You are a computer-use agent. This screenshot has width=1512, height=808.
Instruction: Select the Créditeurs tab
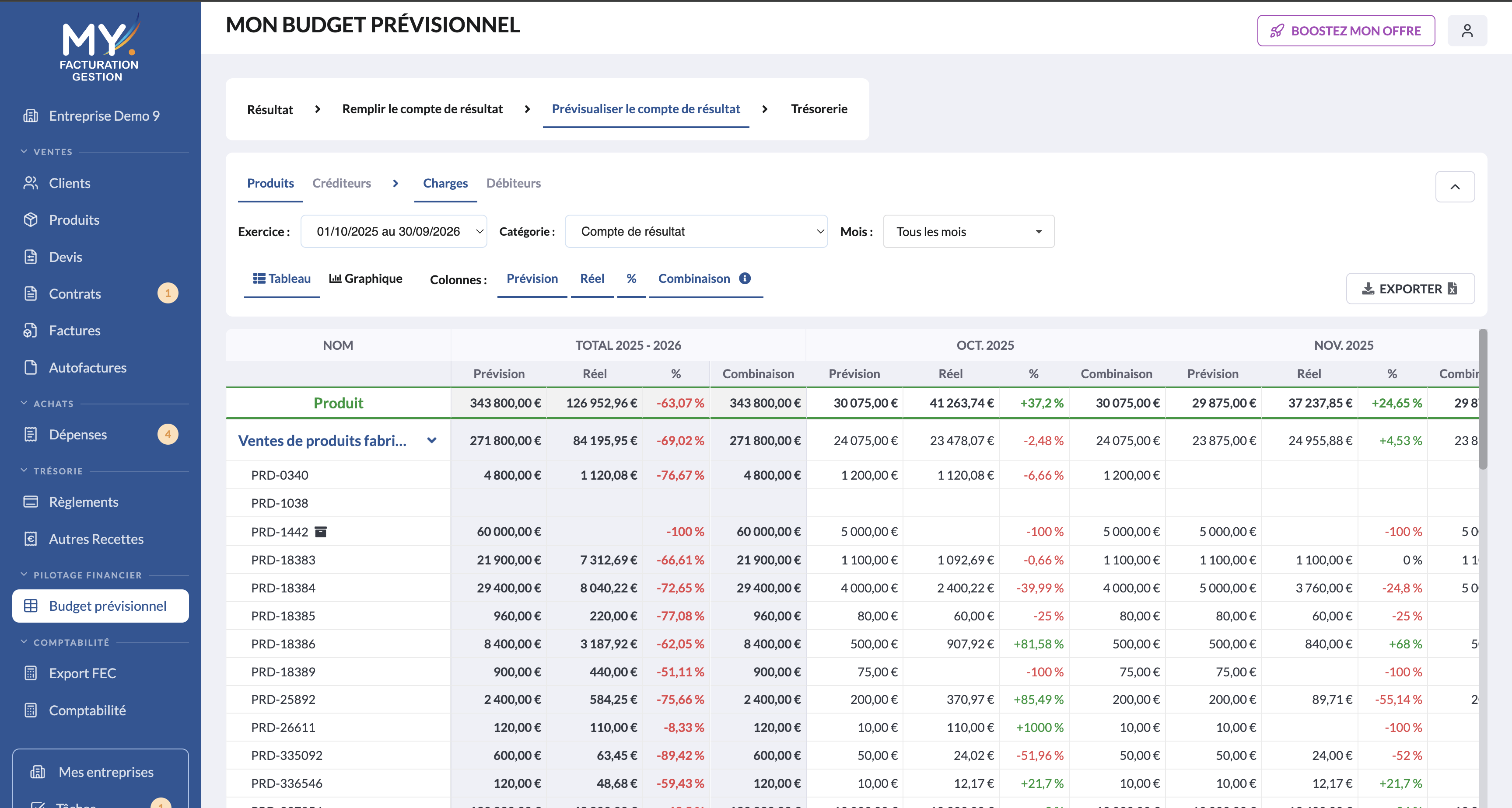click(x=341, y=183)
